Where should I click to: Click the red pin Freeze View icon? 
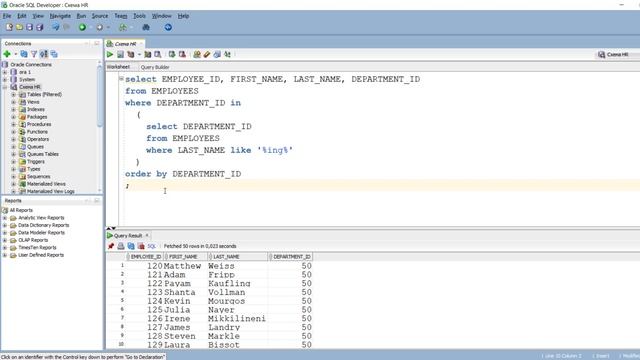111,246
